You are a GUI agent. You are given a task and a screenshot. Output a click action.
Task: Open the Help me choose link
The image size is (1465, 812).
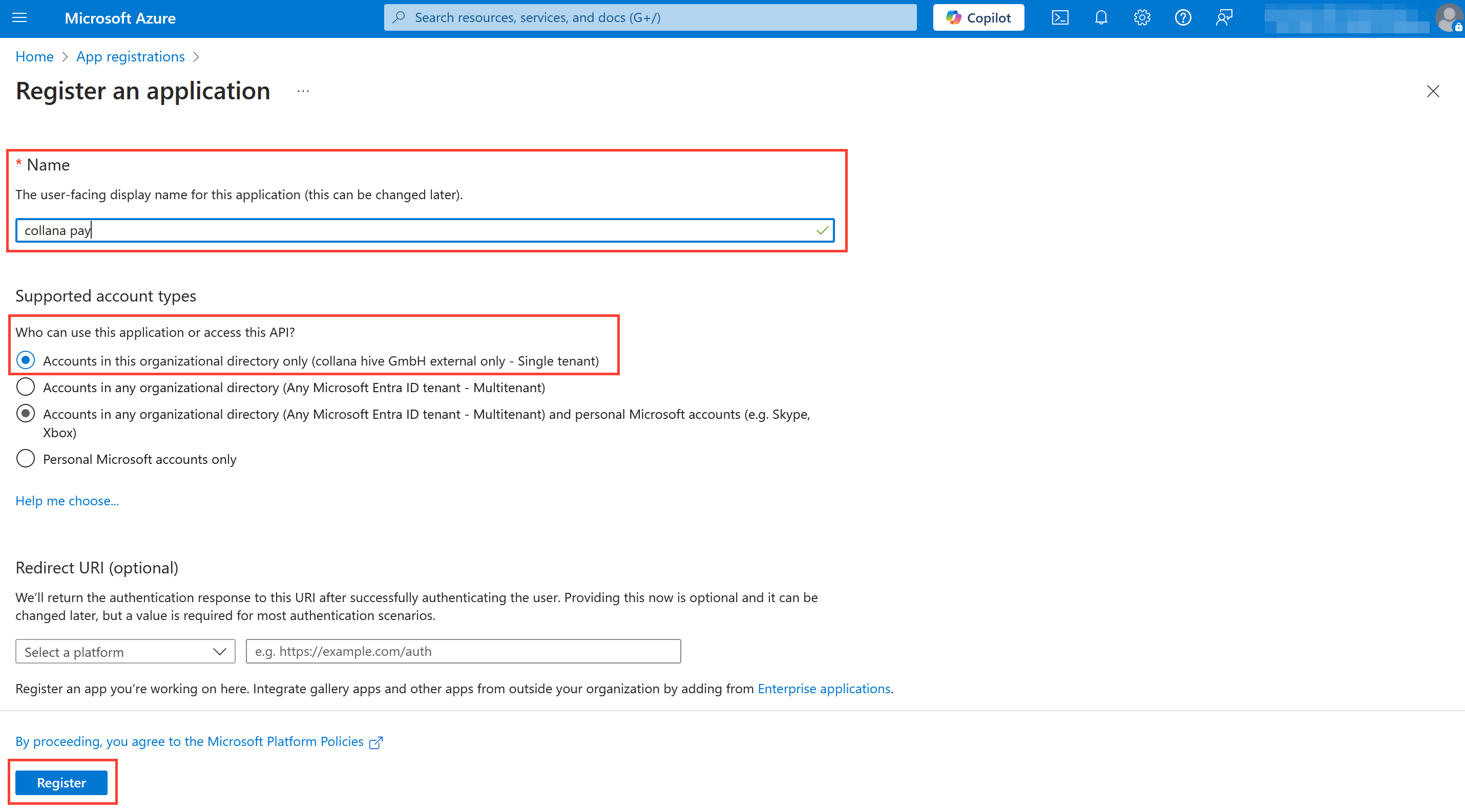coord(67,501)
